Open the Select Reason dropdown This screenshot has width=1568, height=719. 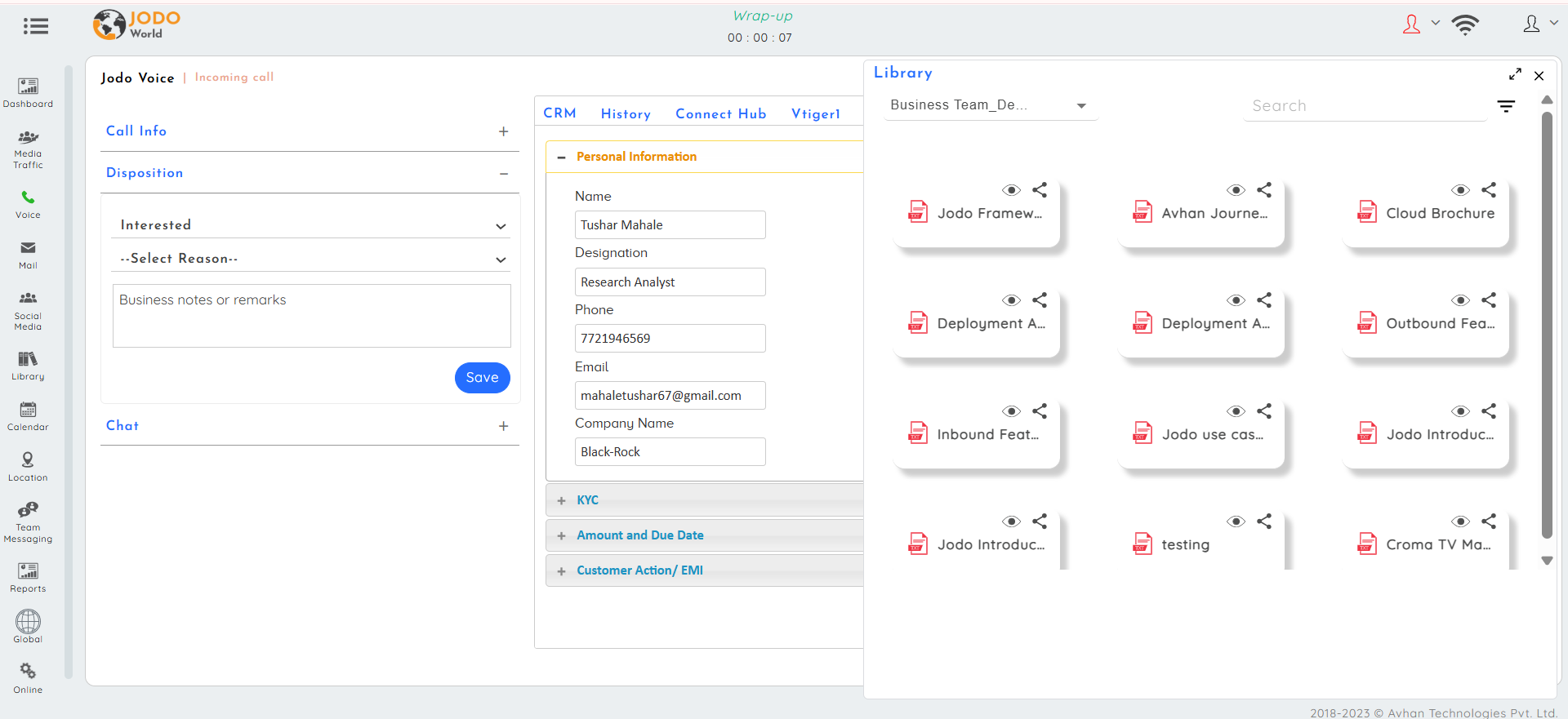tap(310, 259)
